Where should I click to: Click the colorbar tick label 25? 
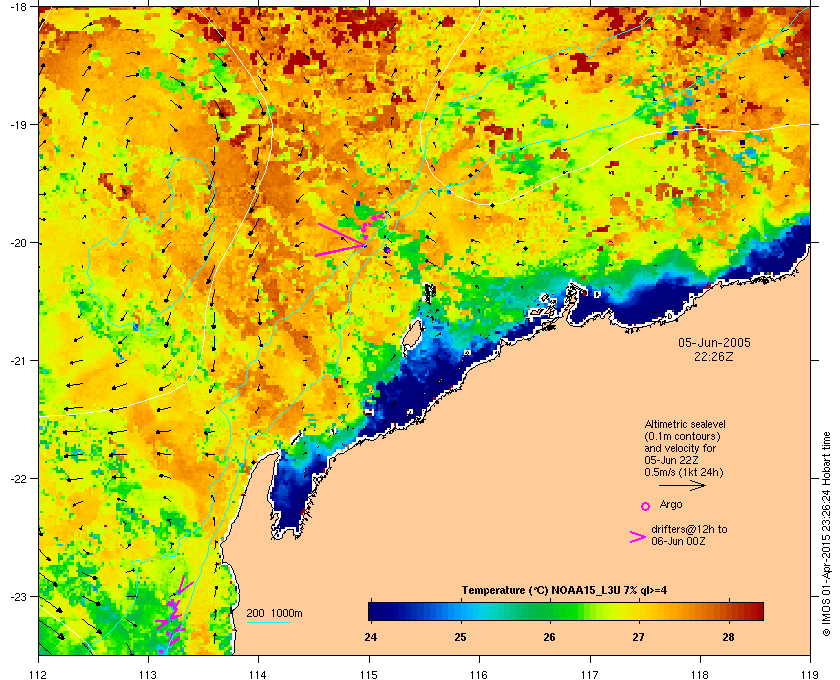[x=460, y=637]
